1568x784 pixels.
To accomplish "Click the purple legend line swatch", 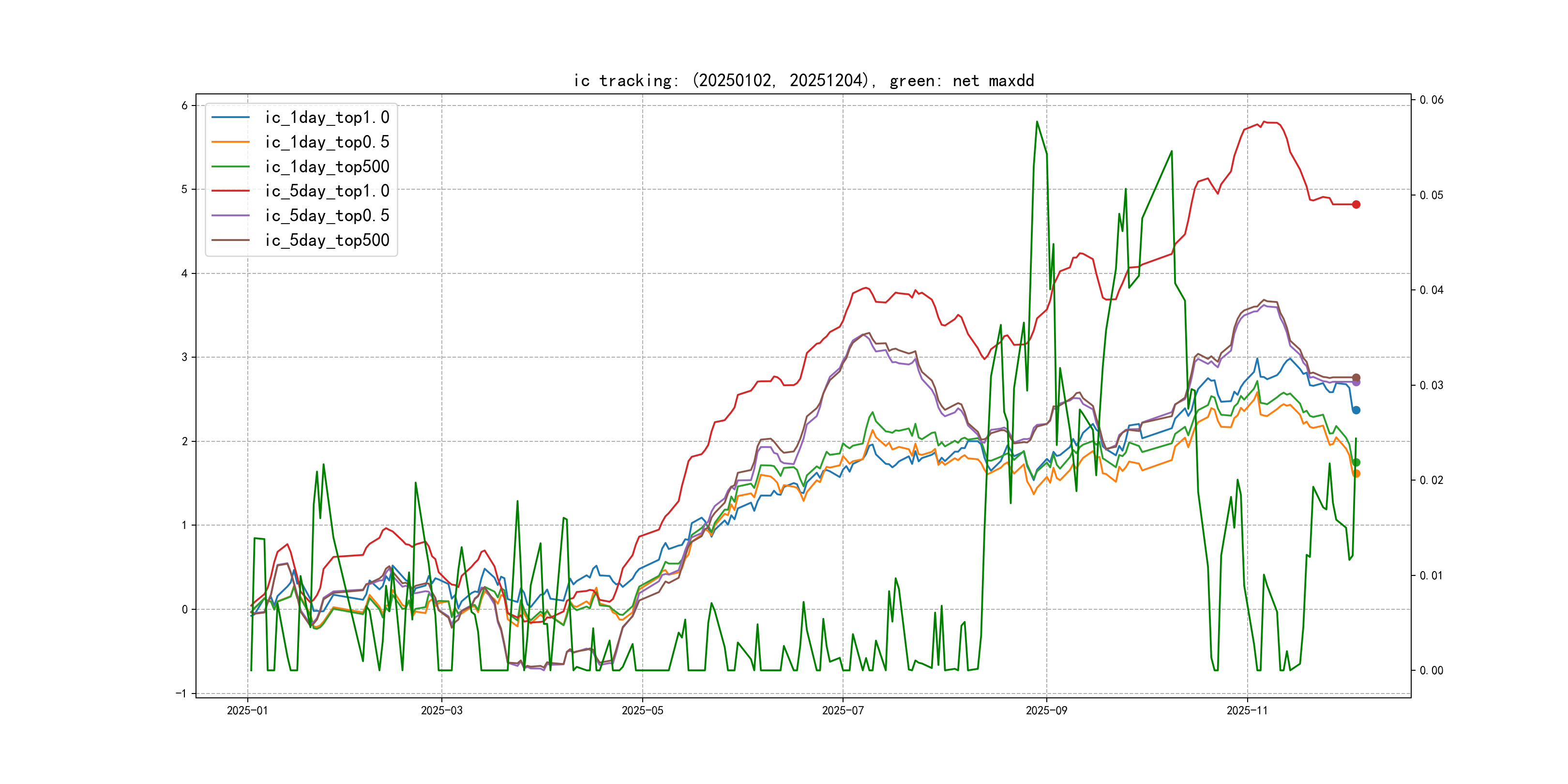I will [230, 215].
